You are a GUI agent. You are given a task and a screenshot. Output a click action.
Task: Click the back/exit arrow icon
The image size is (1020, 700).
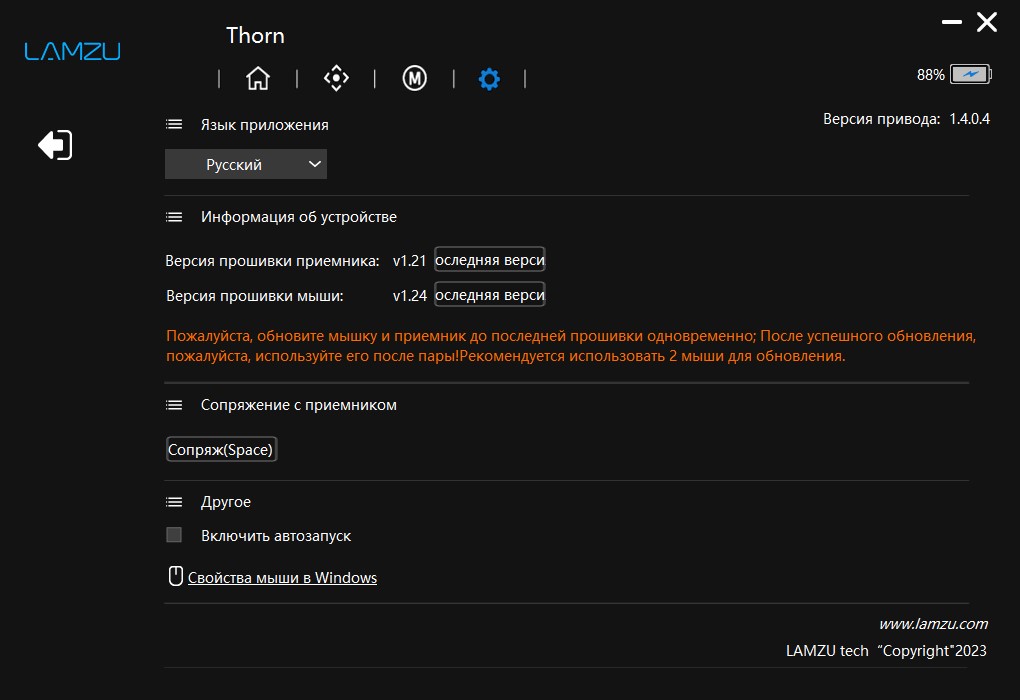pos(55,144)
